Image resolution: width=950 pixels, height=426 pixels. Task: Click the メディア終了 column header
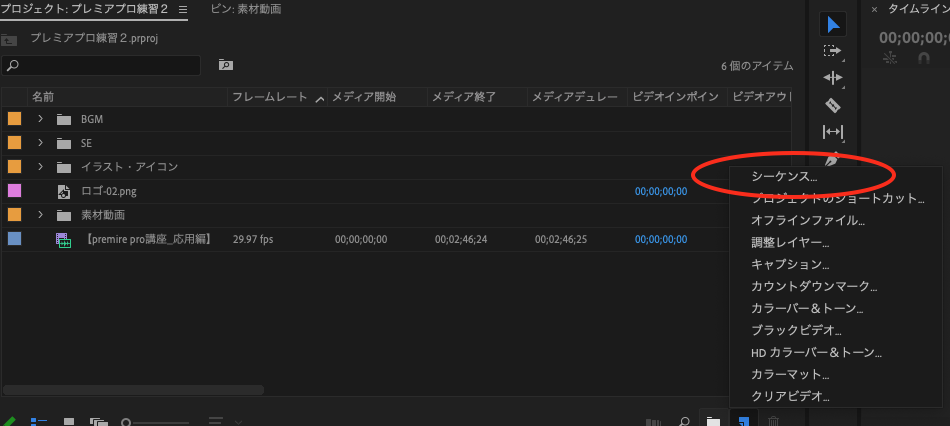point(465,97)
